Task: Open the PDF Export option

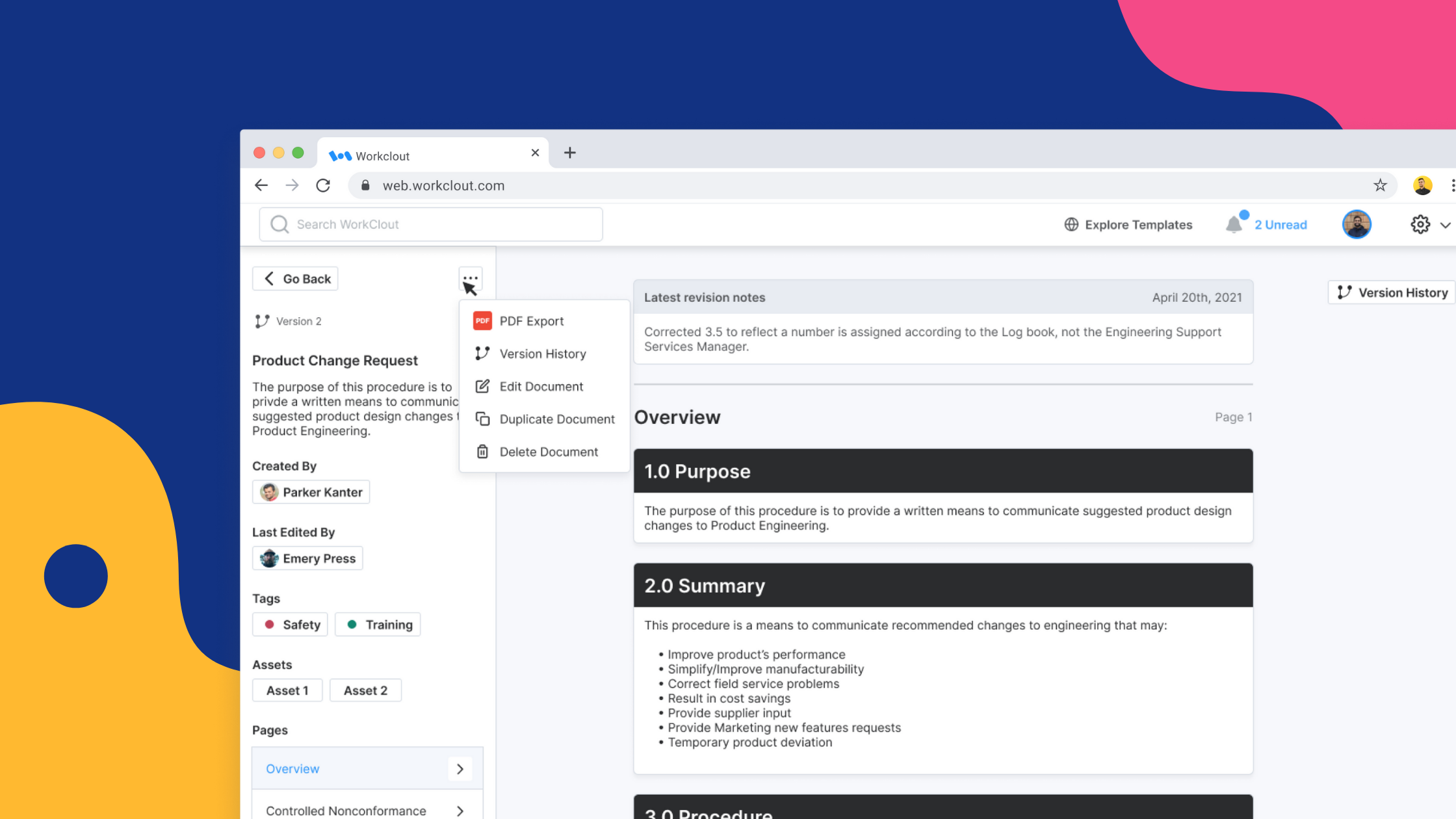Action: [x=531, y=320]
